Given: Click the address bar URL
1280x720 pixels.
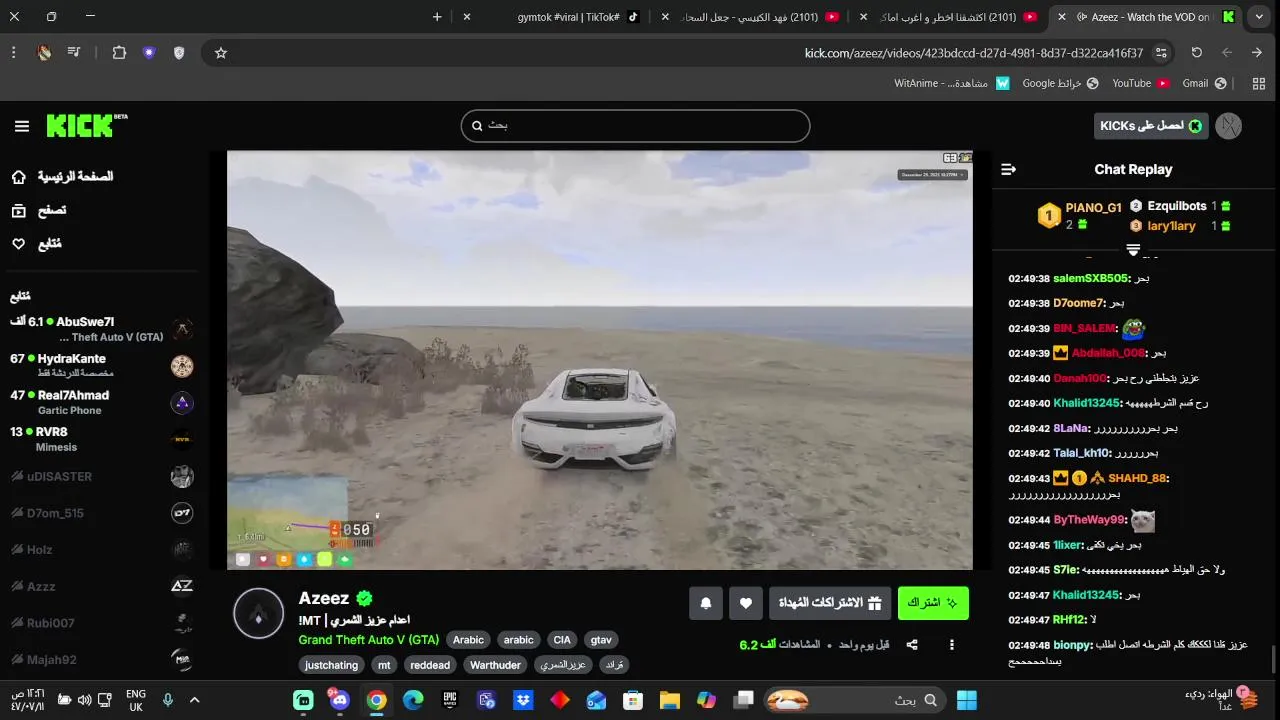Looking at the screenshot, I should 974,53.
